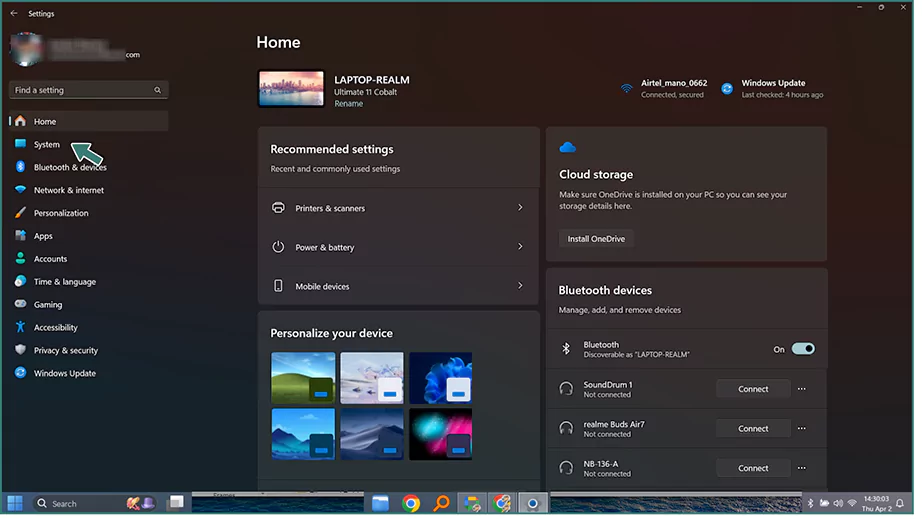Open the Personalization category
Screen dimensions: 922x519
coord(62,215)
